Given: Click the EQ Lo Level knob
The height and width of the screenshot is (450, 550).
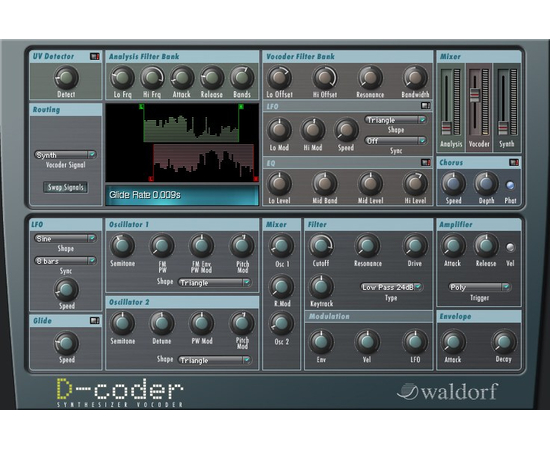Looking at the screenshot, I should pos(279,183).
